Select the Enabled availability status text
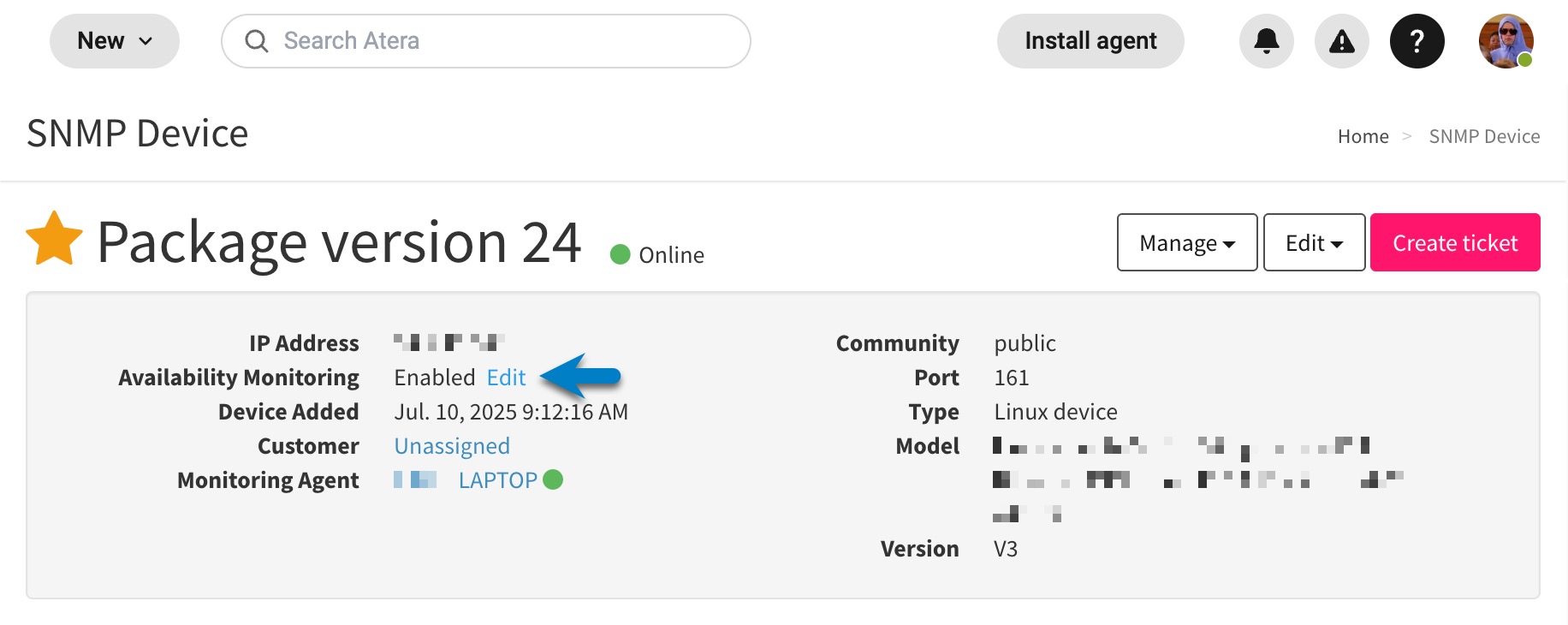 434,378
